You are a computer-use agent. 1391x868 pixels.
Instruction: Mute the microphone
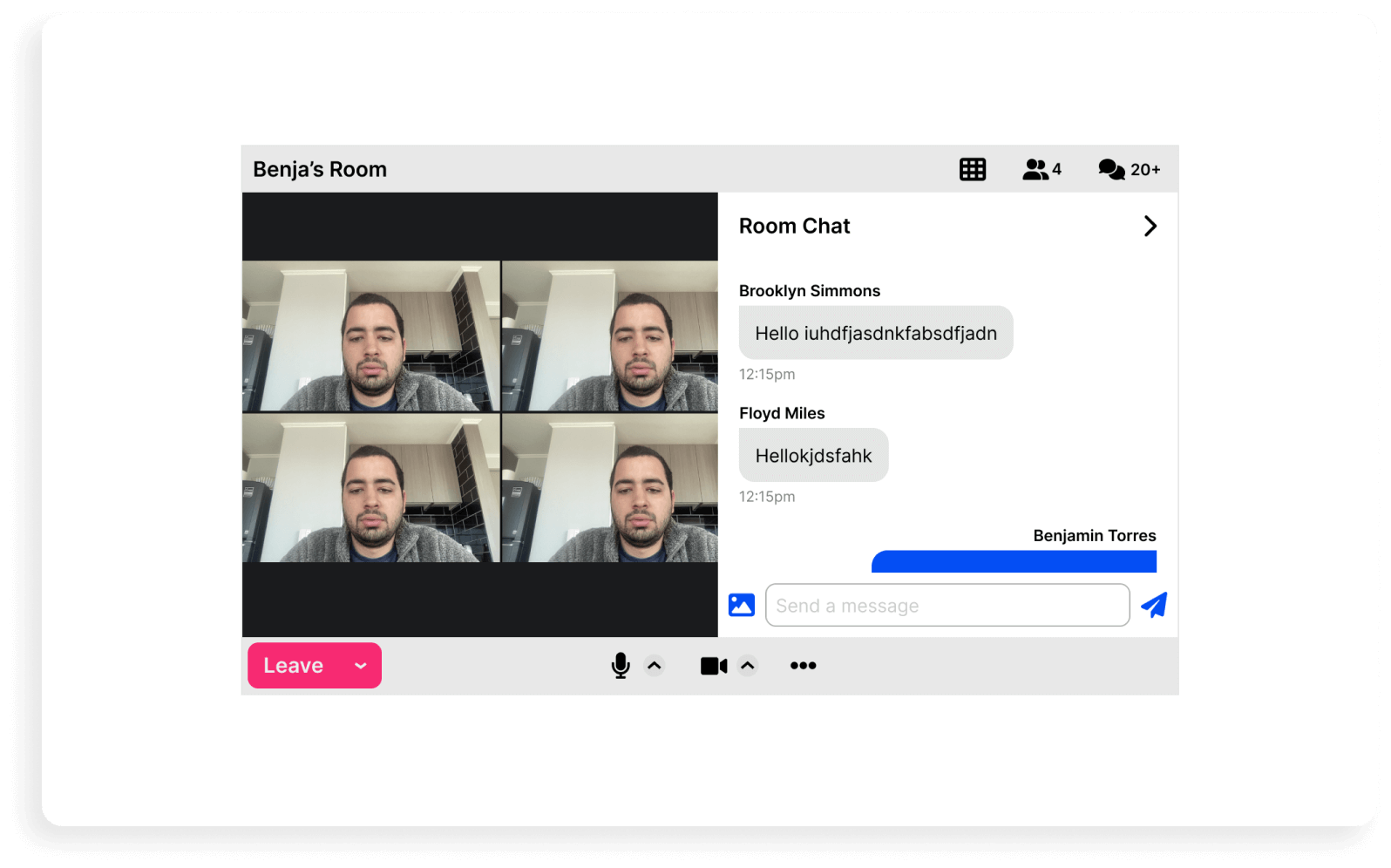point(621,666)
